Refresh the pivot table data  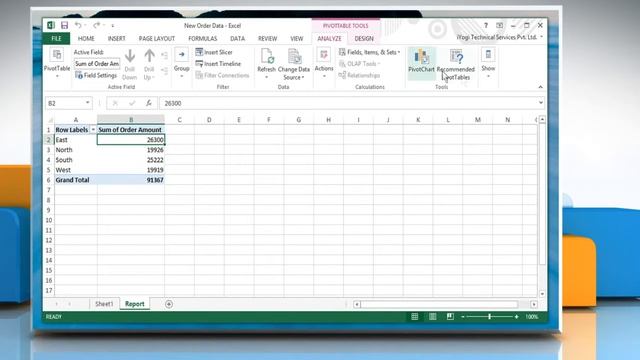pyautogui.click(x=267, y=64)
